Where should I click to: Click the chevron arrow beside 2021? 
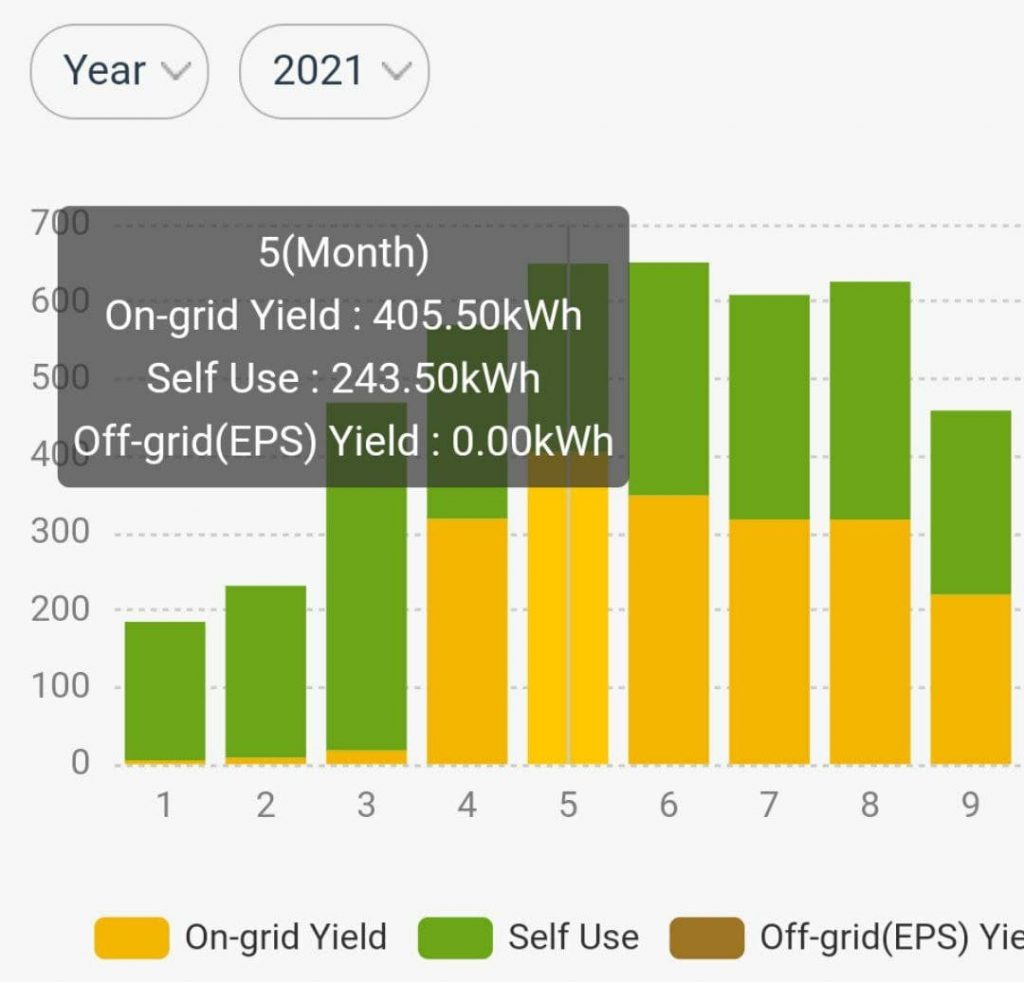[x=396, y=72]
